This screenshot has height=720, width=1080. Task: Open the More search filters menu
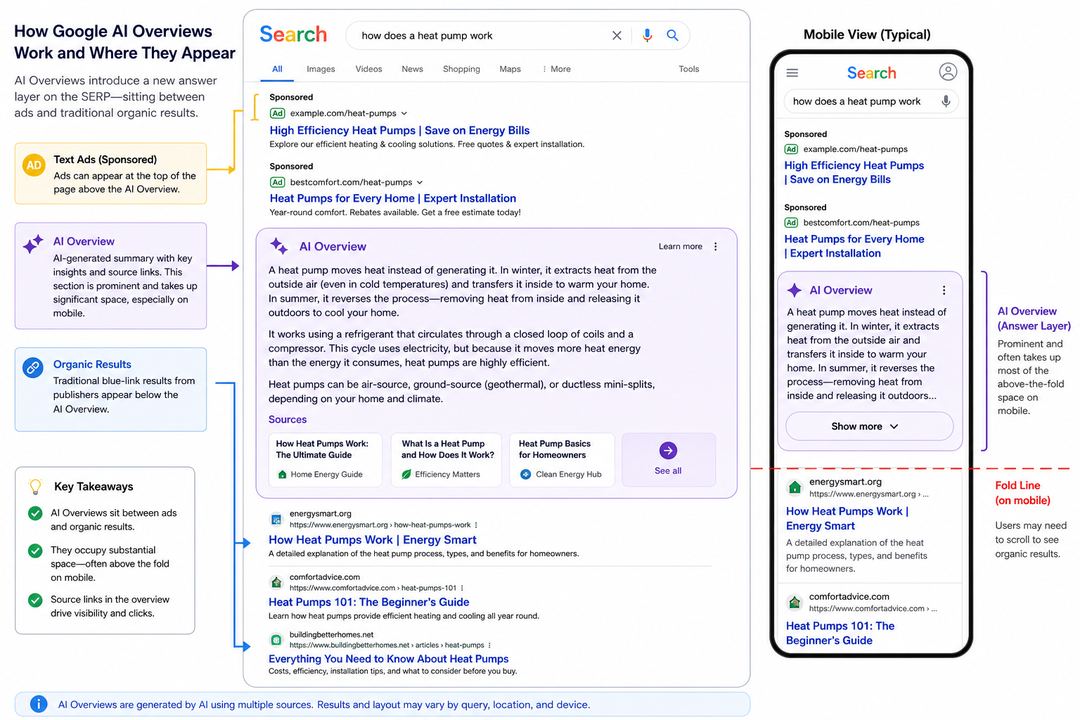(557, 69)
